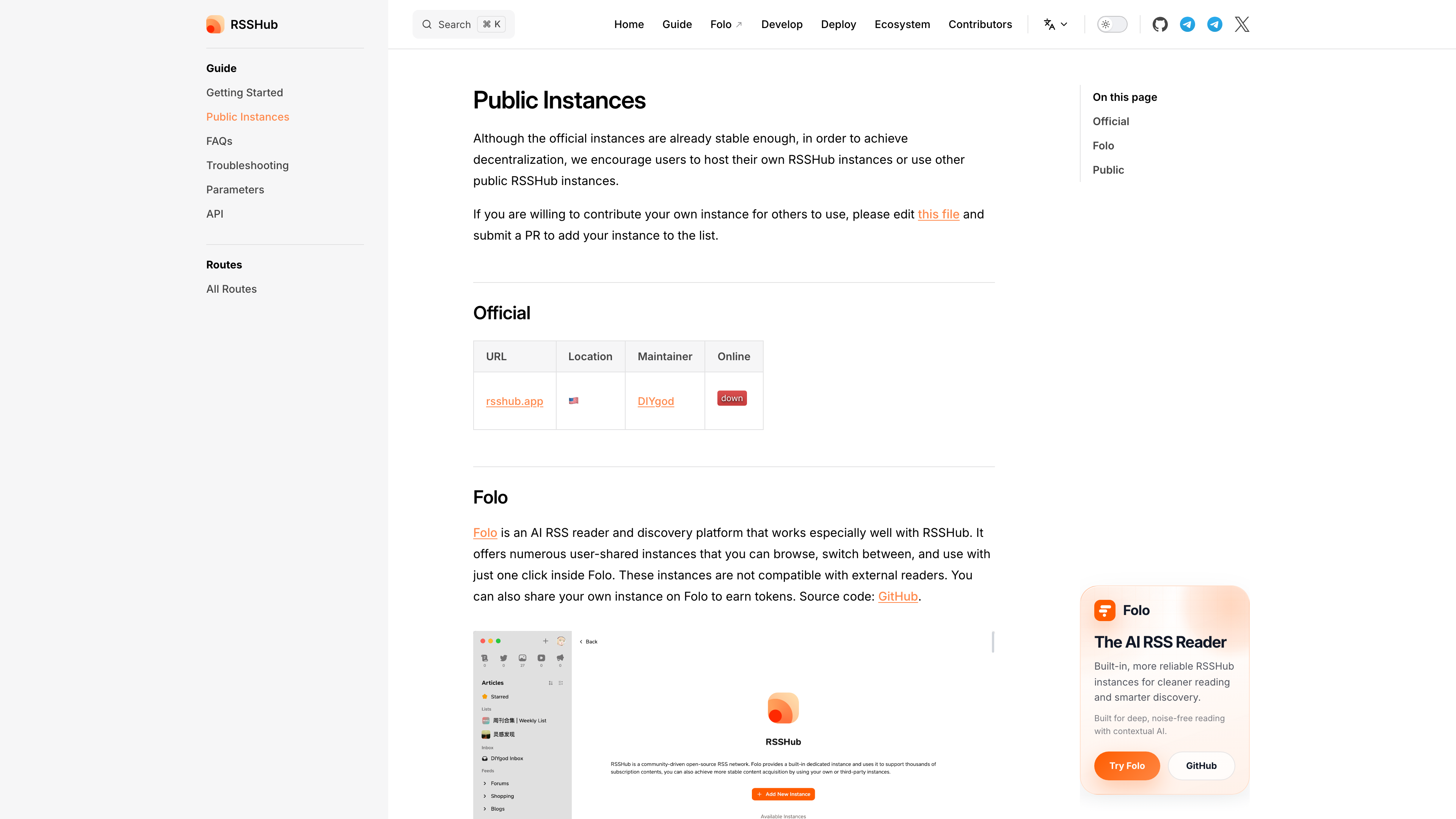The image size is (1456, 819).
Task: Open the GitHub source code link in paragraph
Action: coord(897,597)
